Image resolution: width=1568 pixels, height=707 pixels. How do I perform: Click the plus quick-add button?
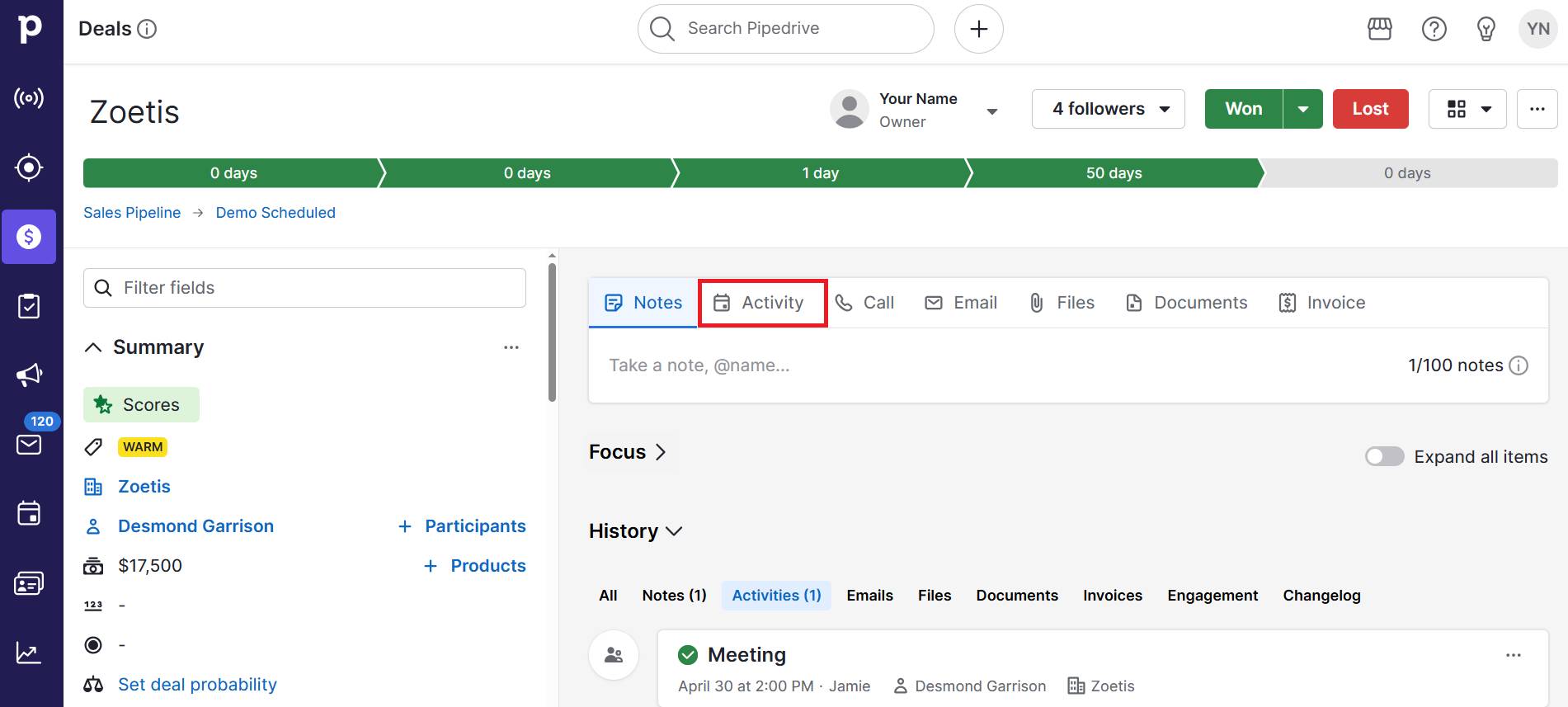(x=979, y=29)
